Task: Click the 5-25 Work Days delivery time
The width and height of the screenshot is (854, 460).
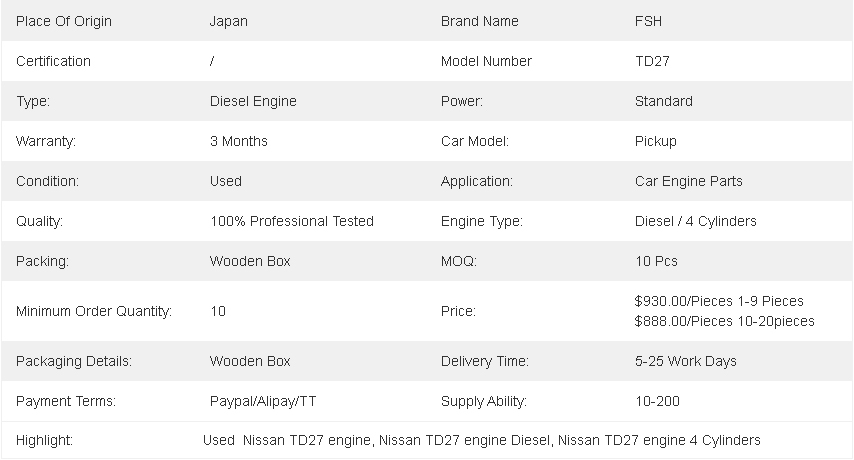Action: pos(685,361)
